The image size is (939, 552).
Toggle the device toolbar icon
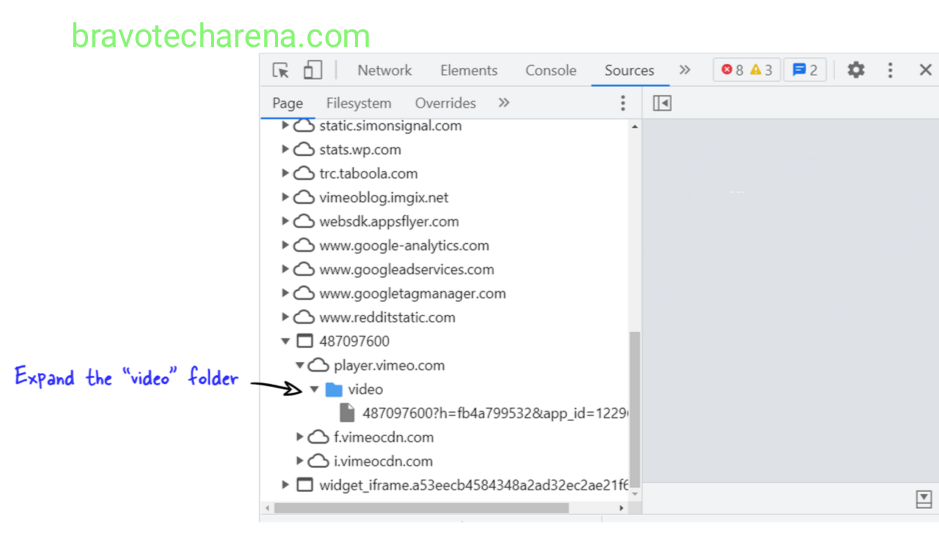tap(313, 70)
